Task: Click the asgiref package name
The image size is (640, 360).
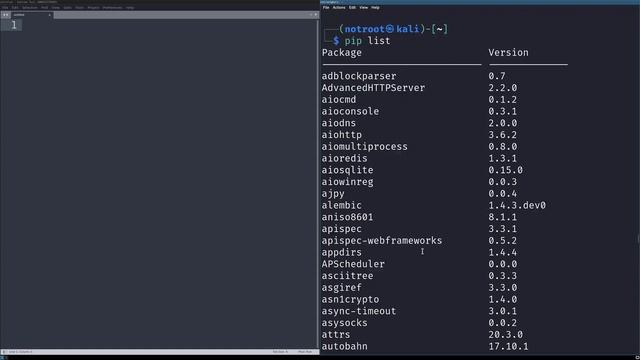Action: (342, 288)
